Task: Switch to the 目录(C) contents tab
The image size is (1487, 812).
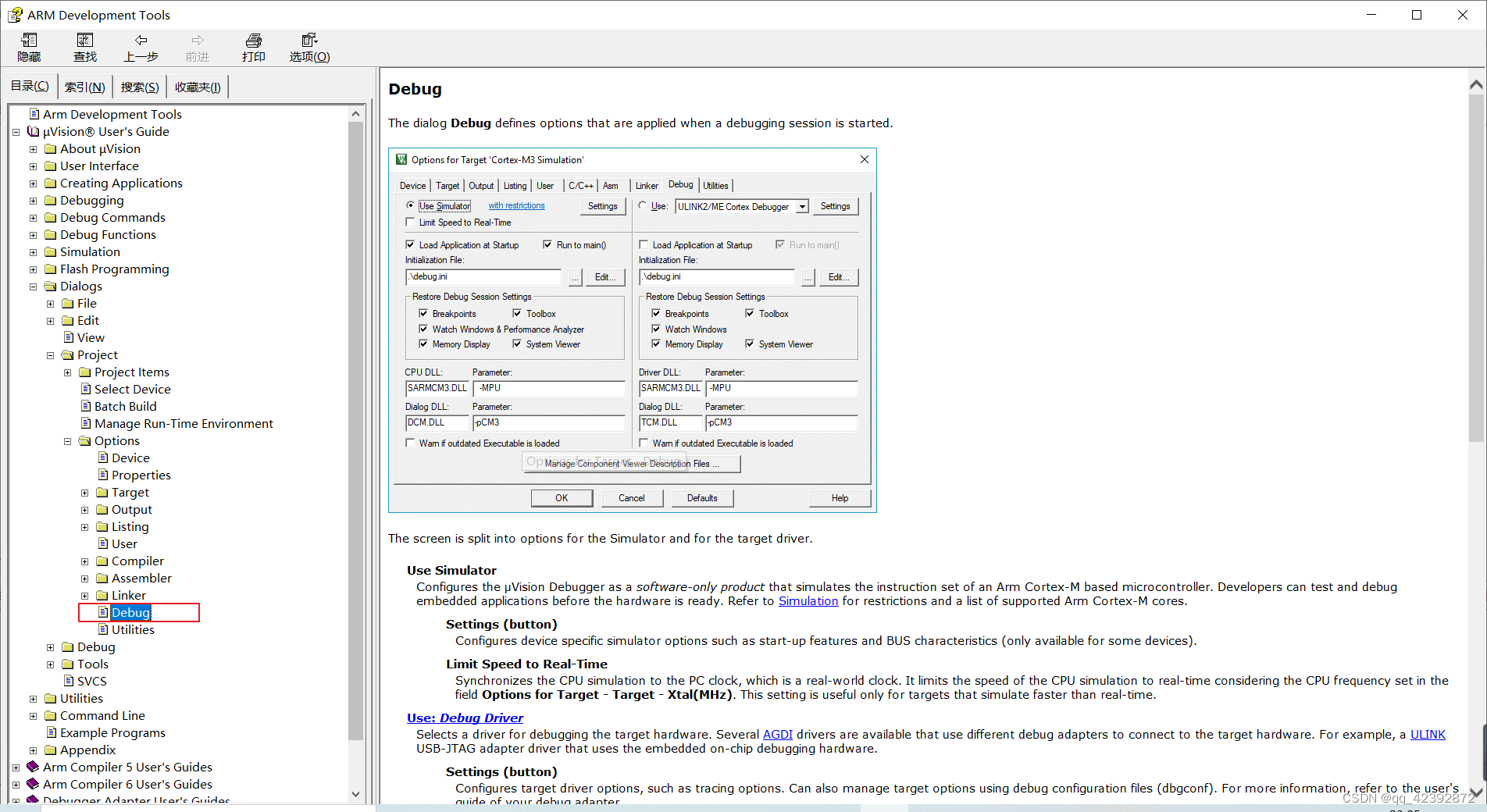Action: [x=30, y=86]
